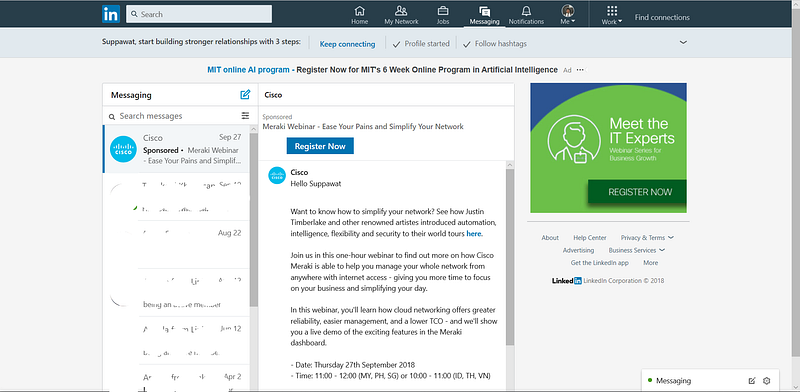The height and width of the screenshot is (392, 800).
Task: Open ad options three-dot menu
Action: (580, 70)
